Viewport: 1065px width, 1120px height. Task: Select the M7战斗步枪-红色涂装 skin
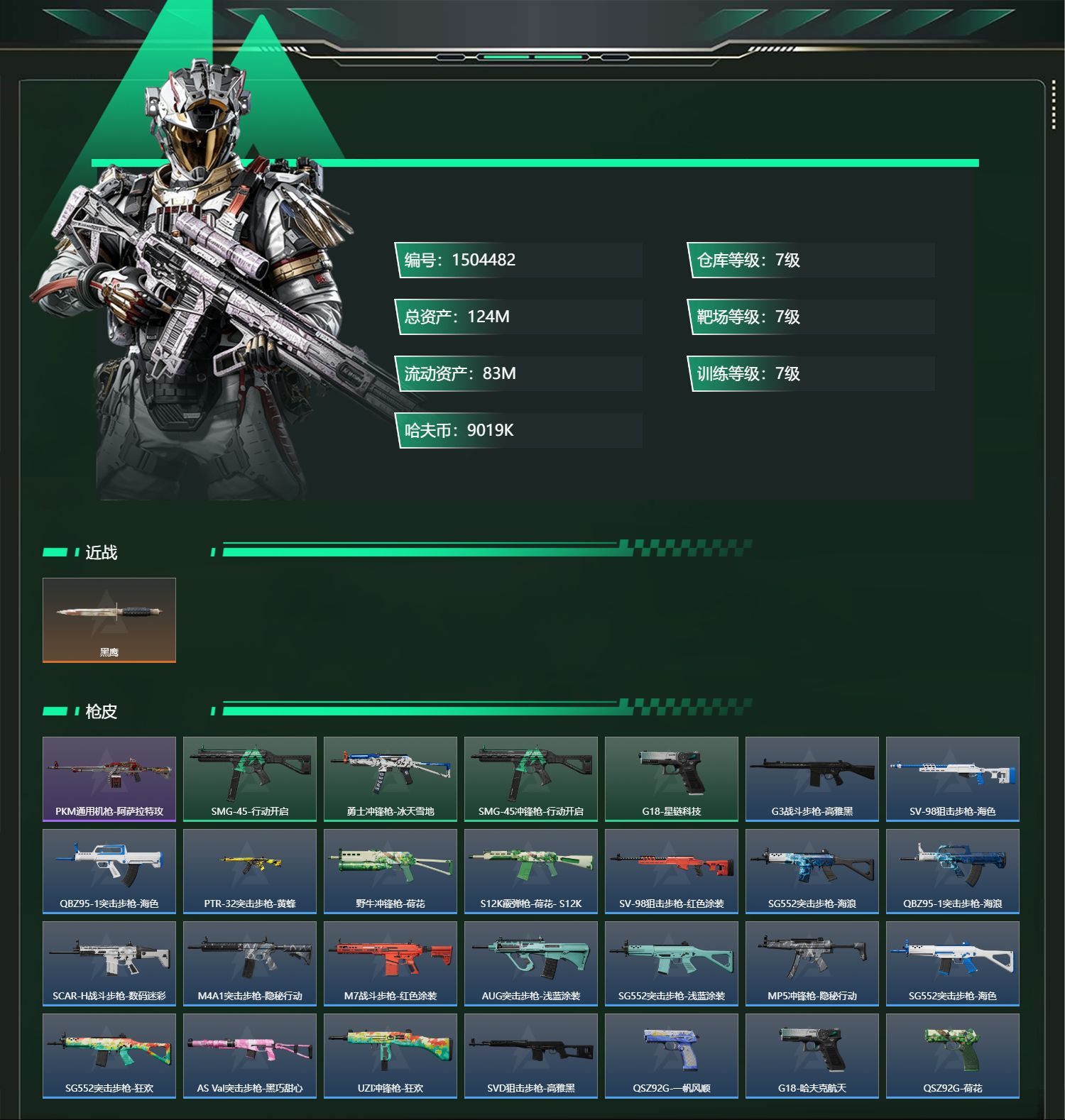coord(390,964)
